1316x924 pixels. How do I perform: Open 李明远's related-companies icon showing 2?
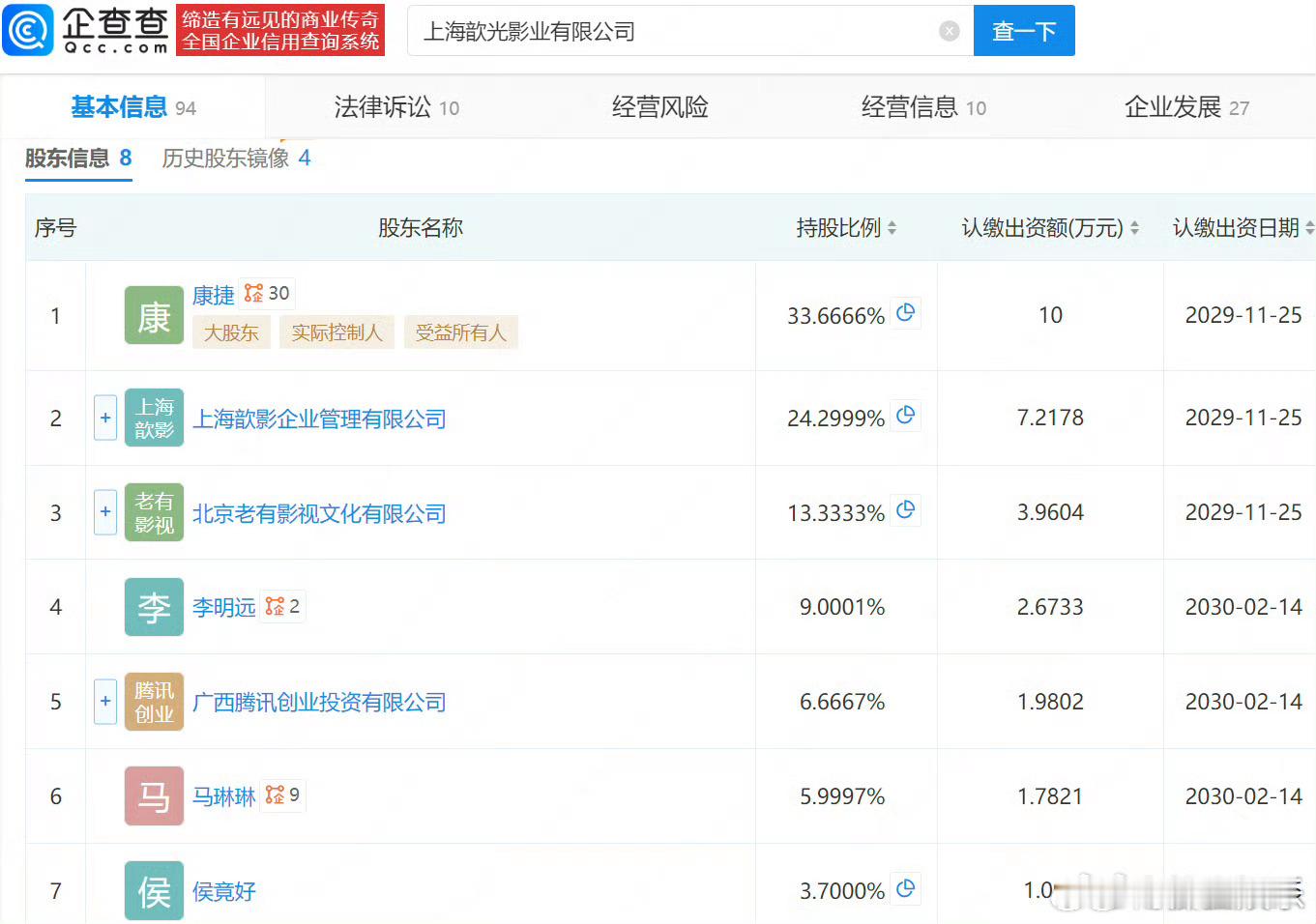[283, 606]
